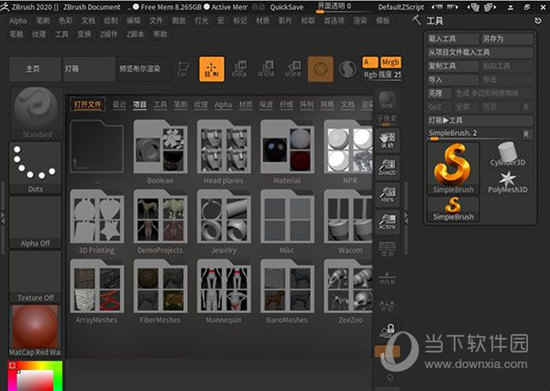
Task: Click 从项目文件载入工具 button
Action: (480, 52)
